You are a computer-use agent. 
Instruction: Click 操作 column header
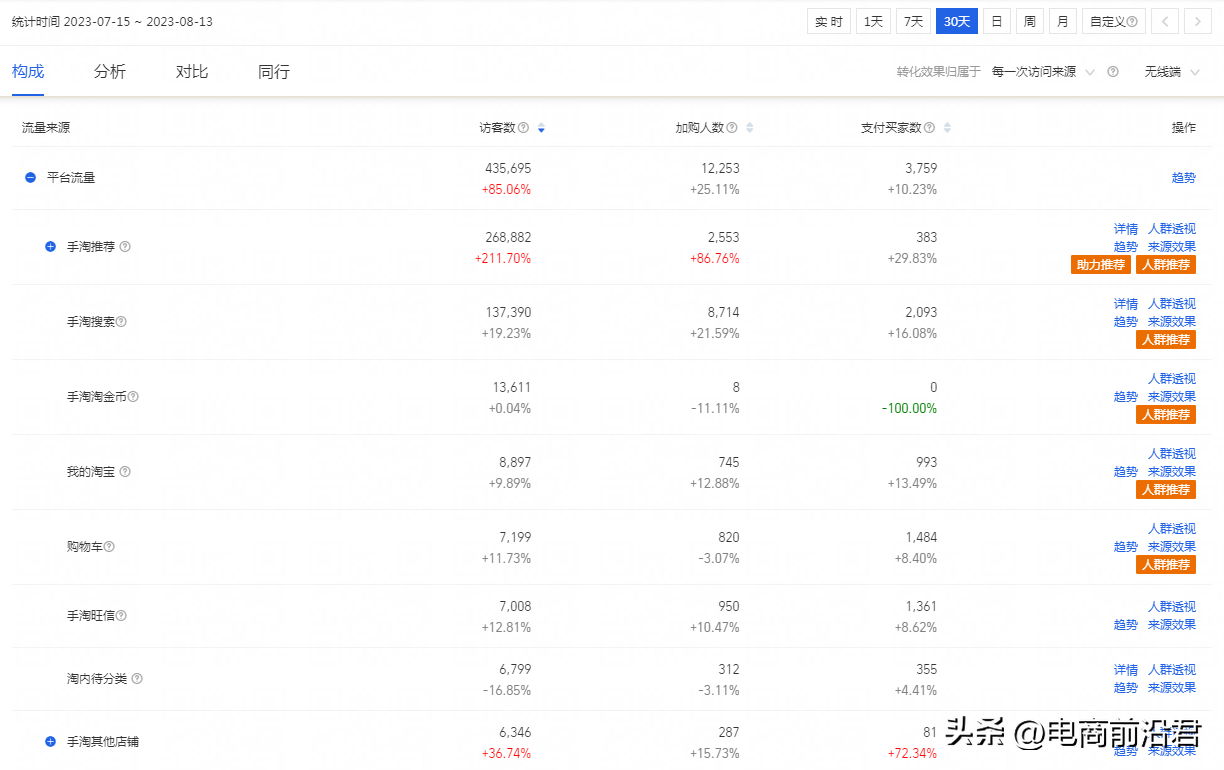pyautogui.click(x=1184, y=128)
